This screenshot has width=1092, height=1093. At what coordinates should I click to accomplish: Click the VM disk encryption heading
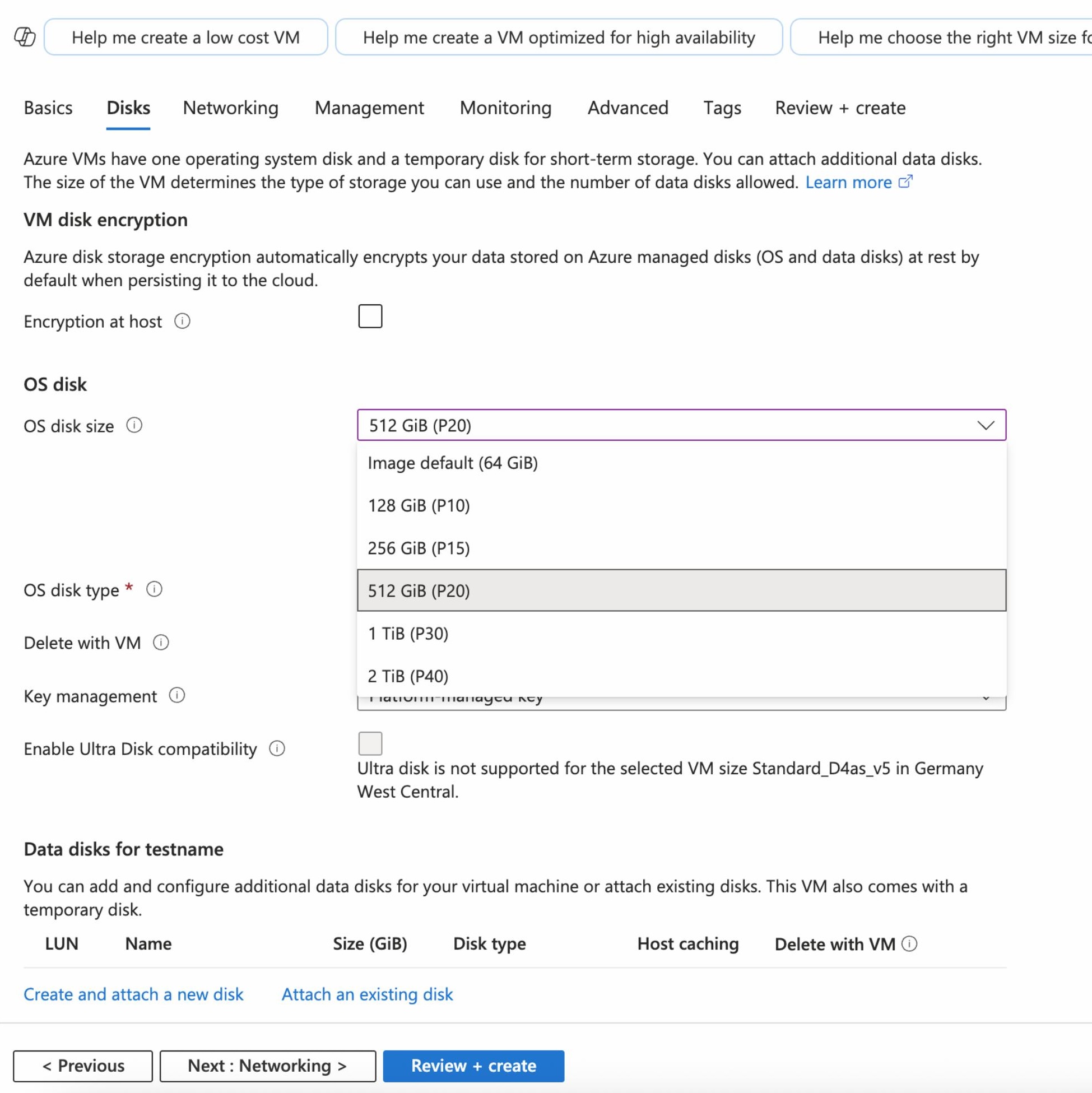(106, 220)
